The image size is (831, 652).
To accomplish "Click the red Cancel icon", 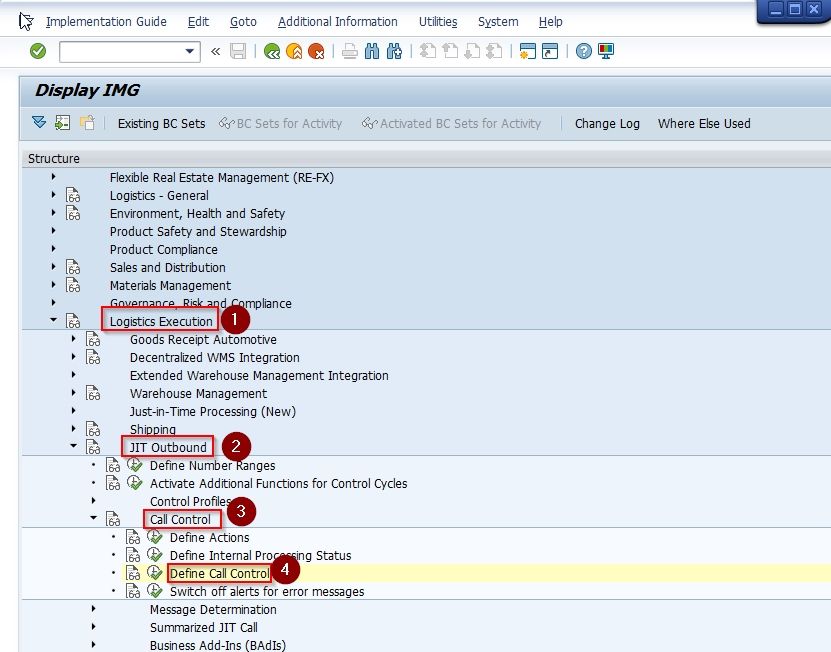I will pyautogui.click(x=316, y=51).
